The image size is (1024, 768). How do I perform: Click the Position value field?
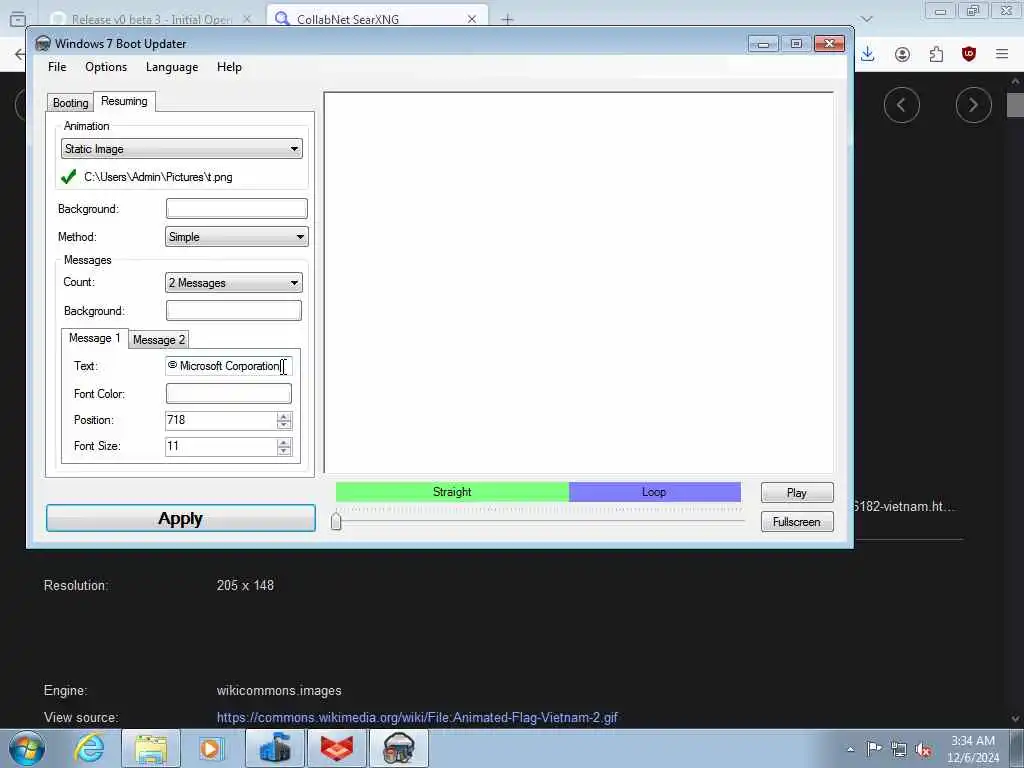(x=221, y=421)
